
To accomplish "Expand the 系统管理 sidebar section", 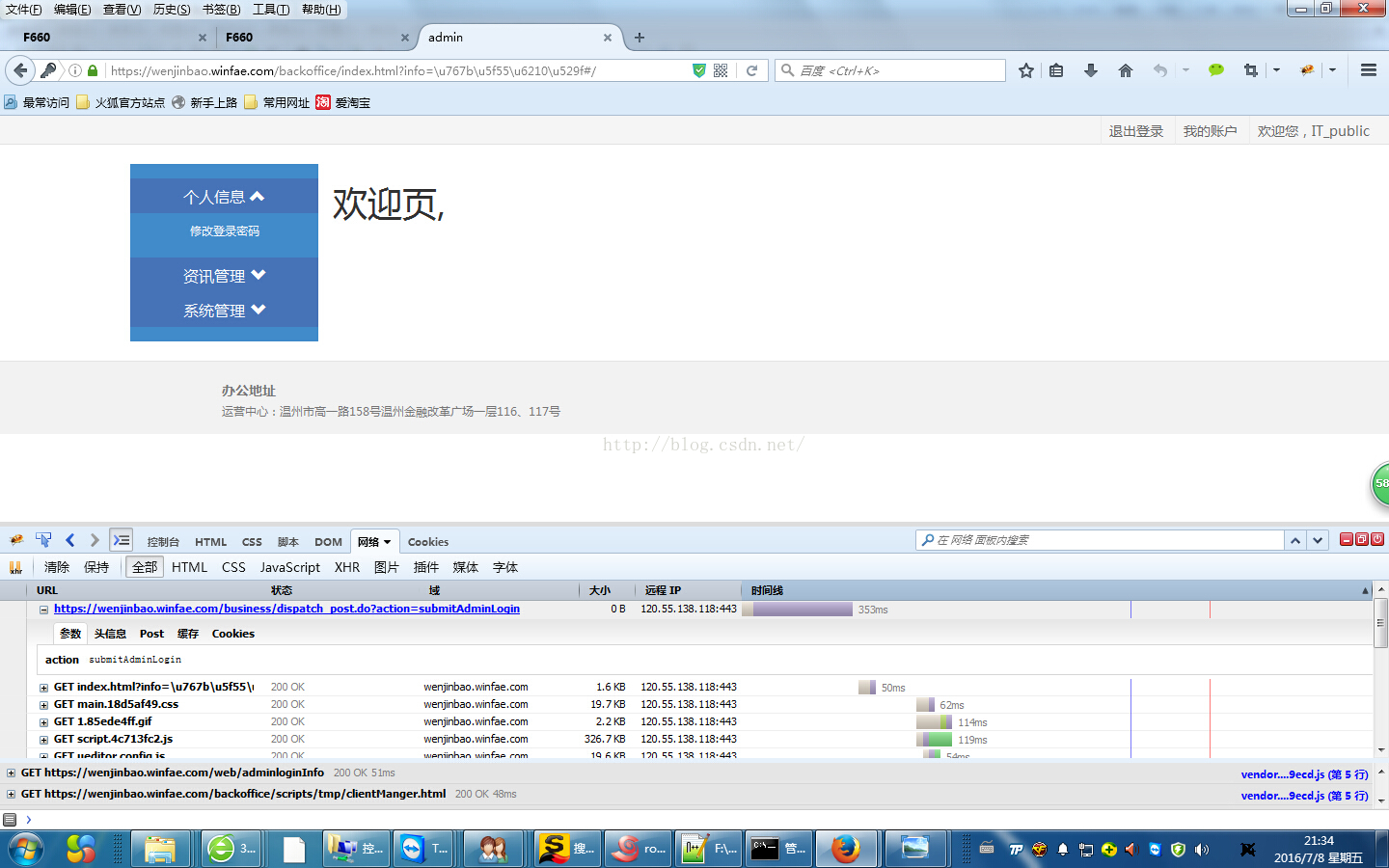I will pyautogui.click(x=224, y=311).
